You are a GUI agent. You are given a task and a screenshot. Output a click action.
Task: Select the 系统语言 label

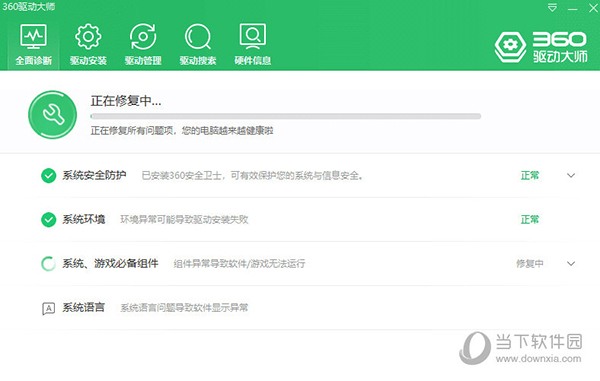pos(83,307)
